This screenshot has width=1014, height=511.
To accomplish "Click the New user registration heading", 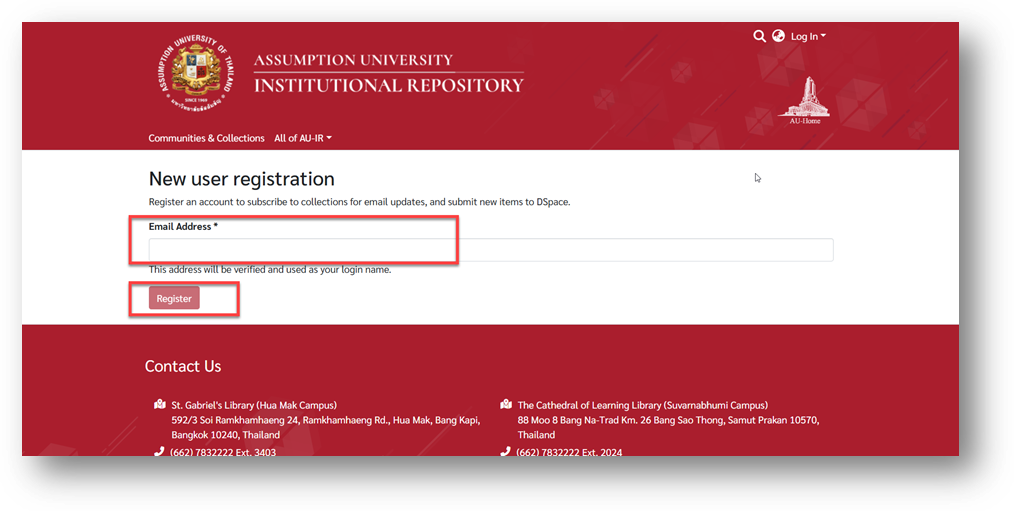I will (x=241, y=179).
